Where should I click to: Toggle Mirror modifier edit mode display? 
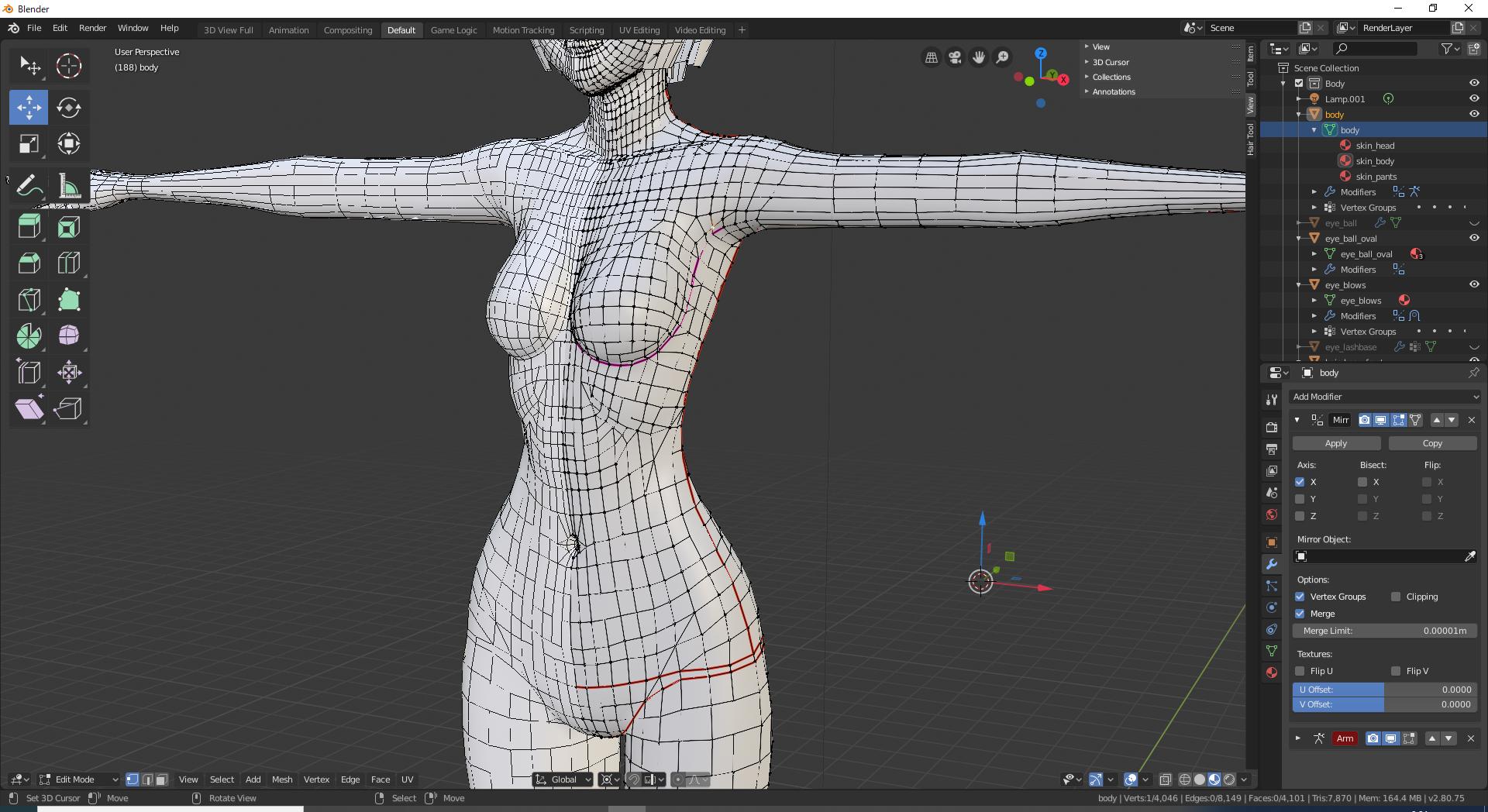1399,420
